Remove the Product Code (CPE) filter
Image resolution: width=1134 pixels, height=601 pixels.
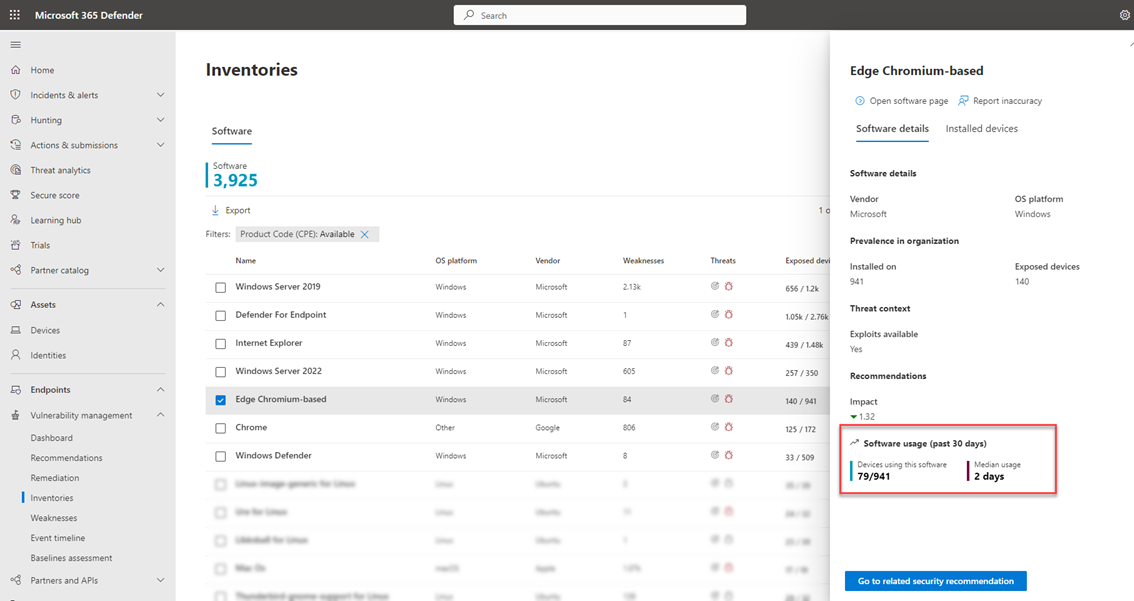364,234
